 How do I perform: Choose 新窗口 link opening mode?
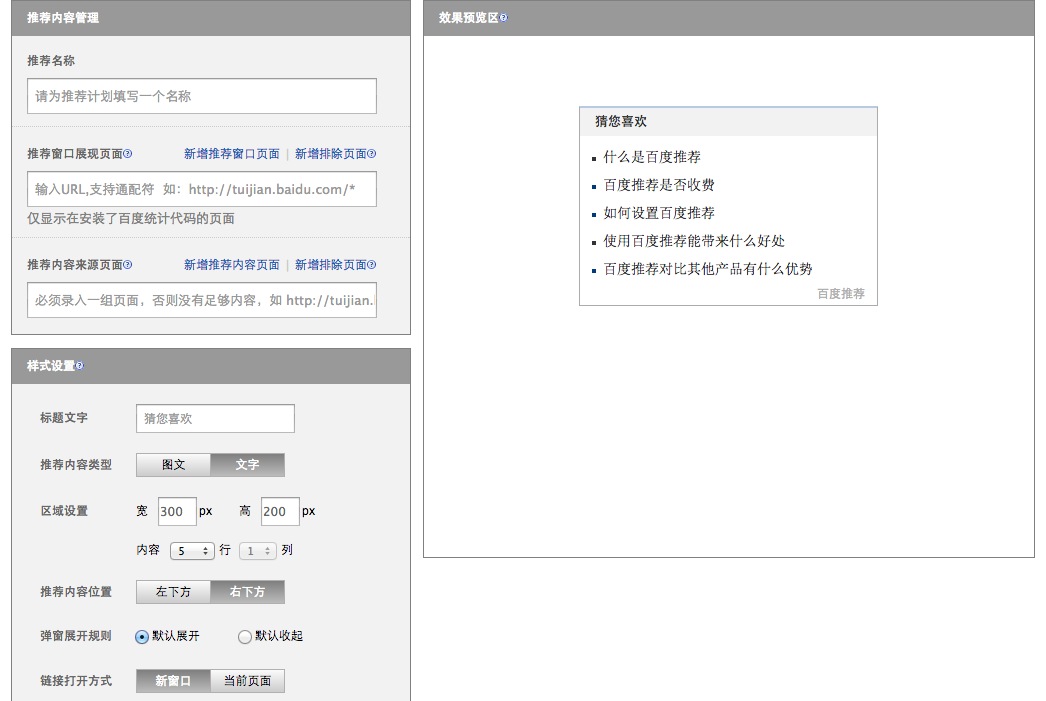(x=173, y=681)
